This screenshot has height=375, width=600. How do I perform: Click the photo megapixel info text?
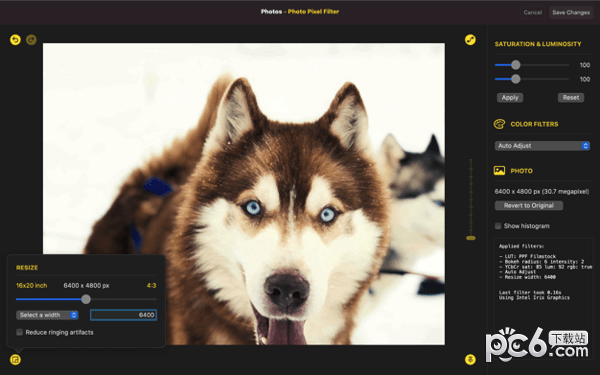[x=541, y=191]
